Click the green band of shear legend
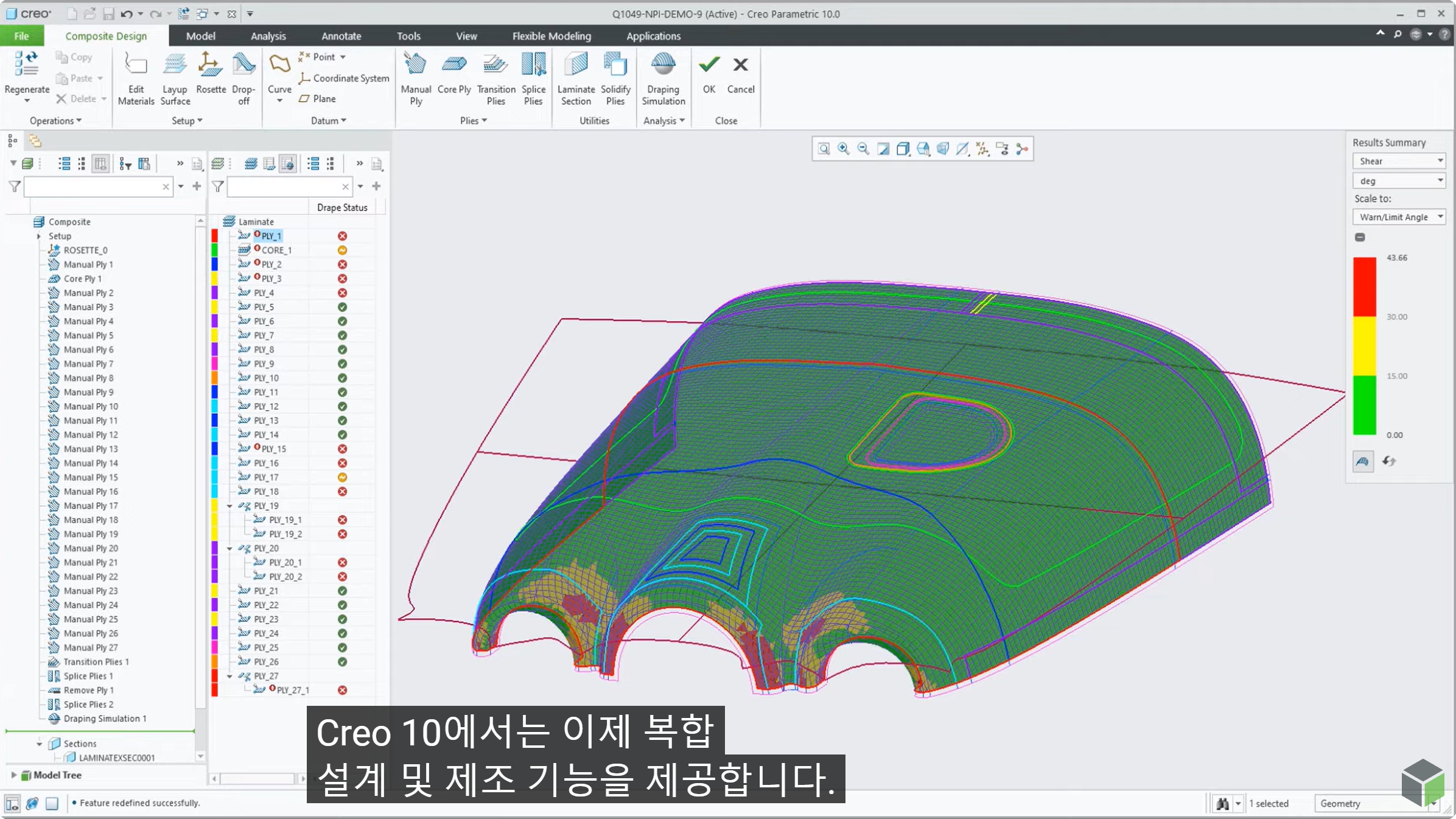 (x=1365, y=405)
